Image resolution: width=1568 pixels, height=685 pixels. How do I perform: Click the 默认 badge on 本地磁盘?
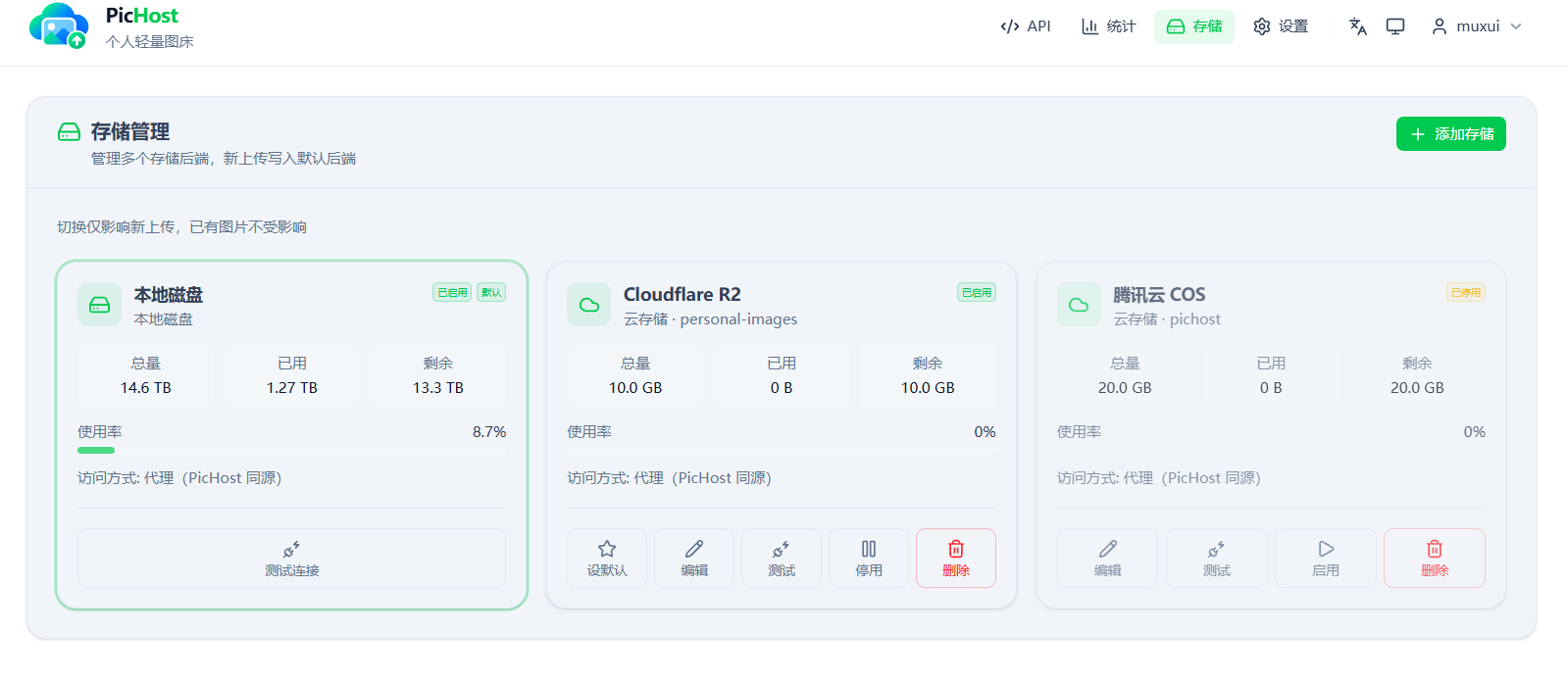491,292
